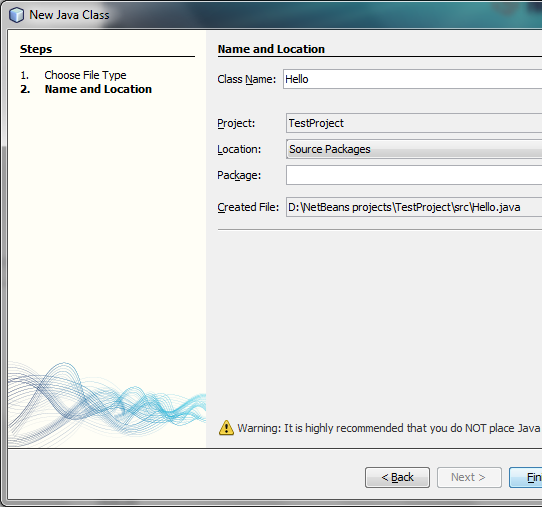Open the Location dropdown showing Source Packages
This screenshot has width=542, height=507.
[x=414, y=149]
